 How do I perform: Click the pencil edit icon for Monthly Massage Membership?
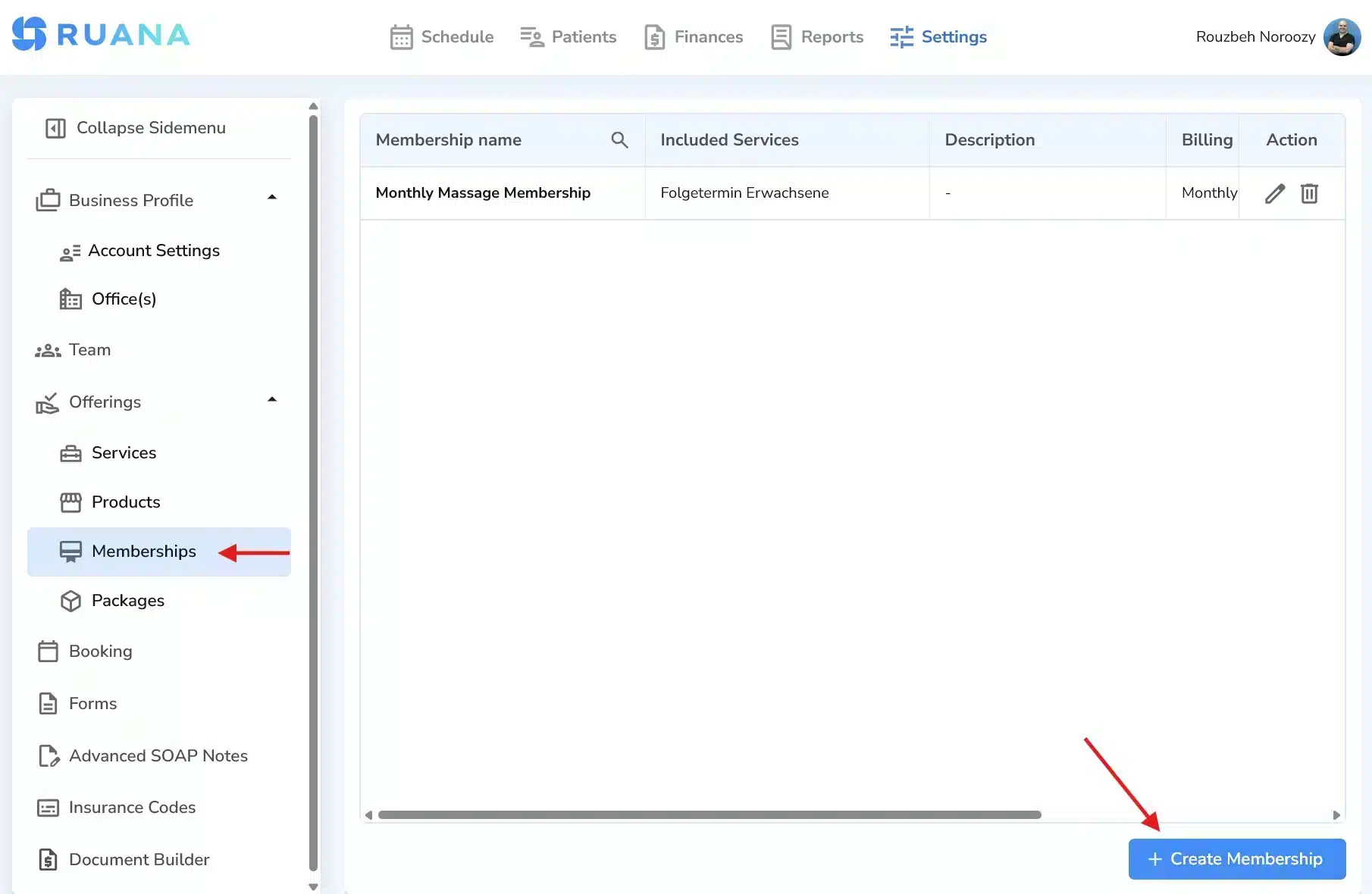pos(1274,194)
